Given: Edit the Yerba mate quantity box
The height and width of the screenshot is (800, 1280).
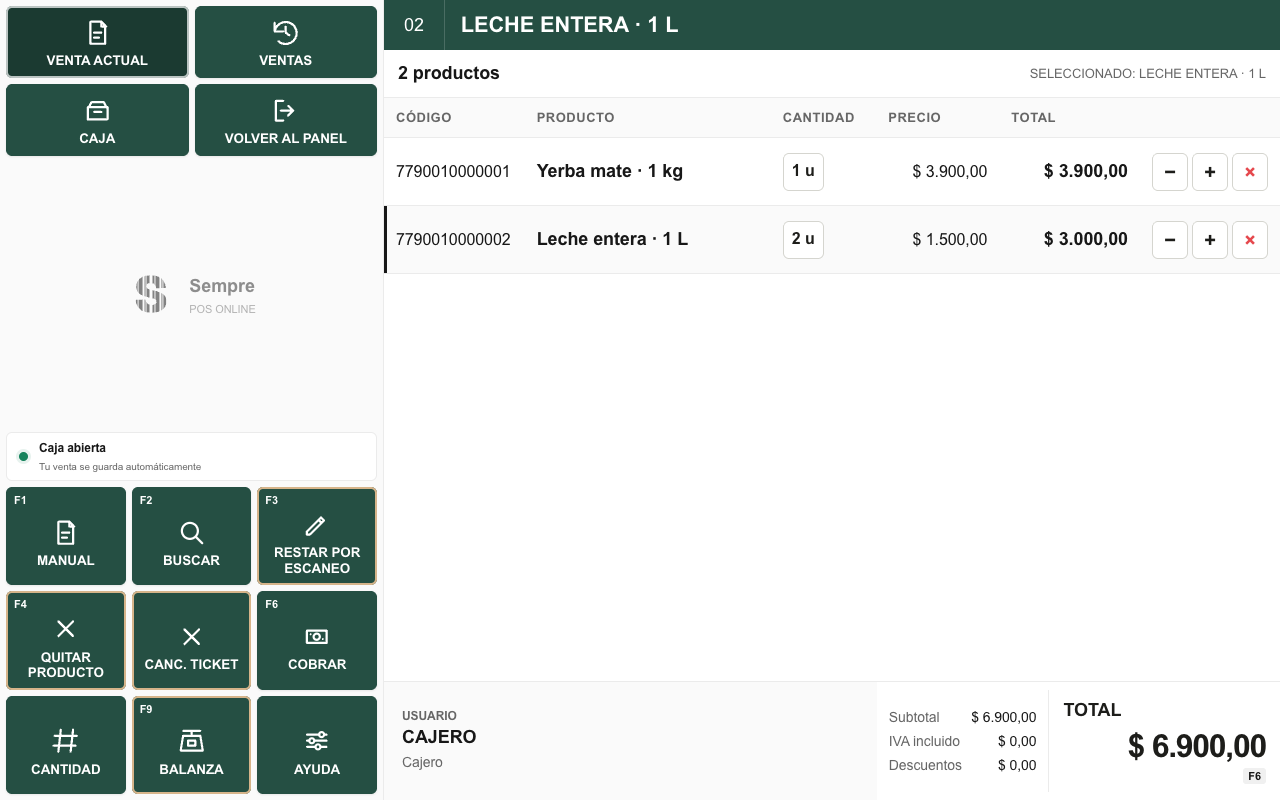Looking at the screenshot, I should click(803, 171).
